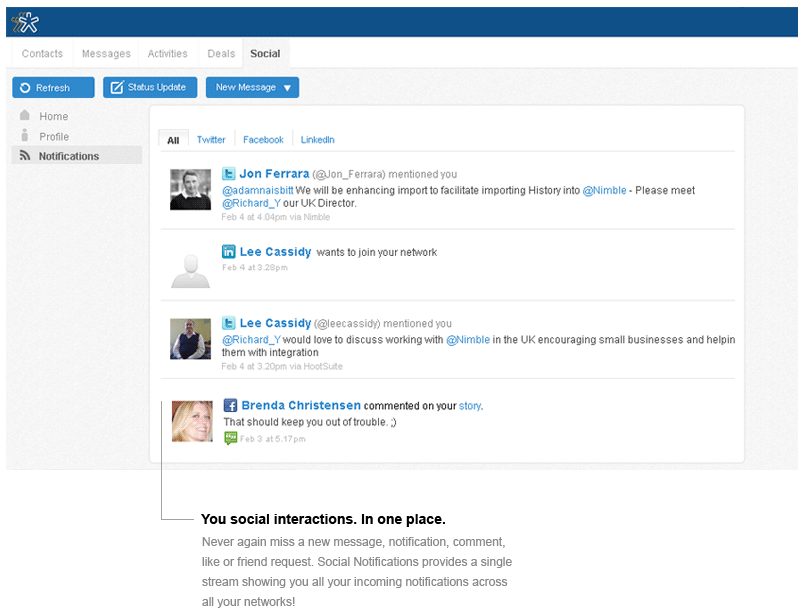
Task: Click Jon Ferrara's avatar photo
Action: click(x=190, y=190)
